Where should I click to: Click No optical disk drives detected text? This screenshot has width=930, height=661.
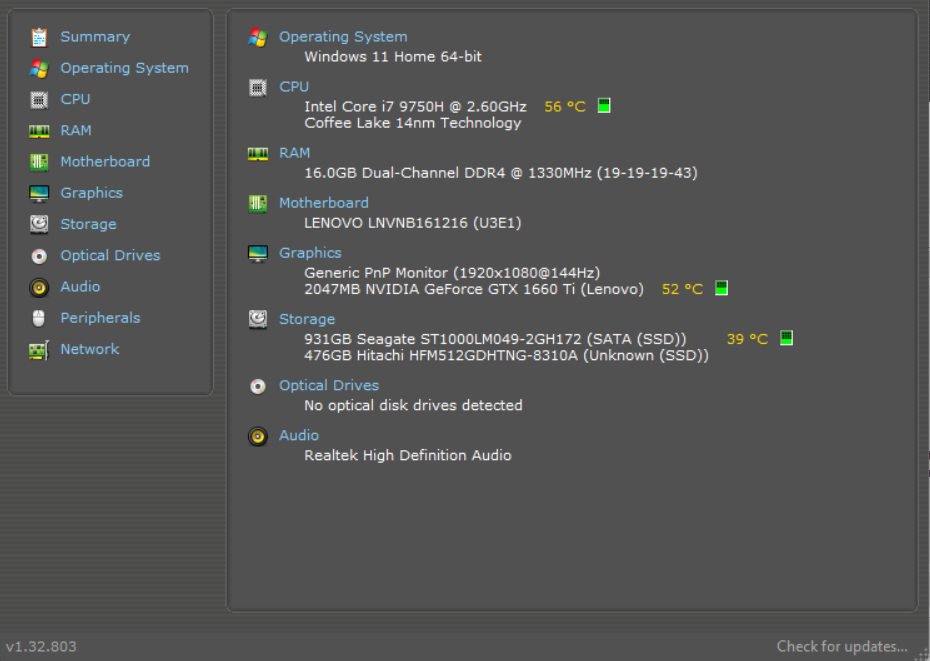coord(413,406)
